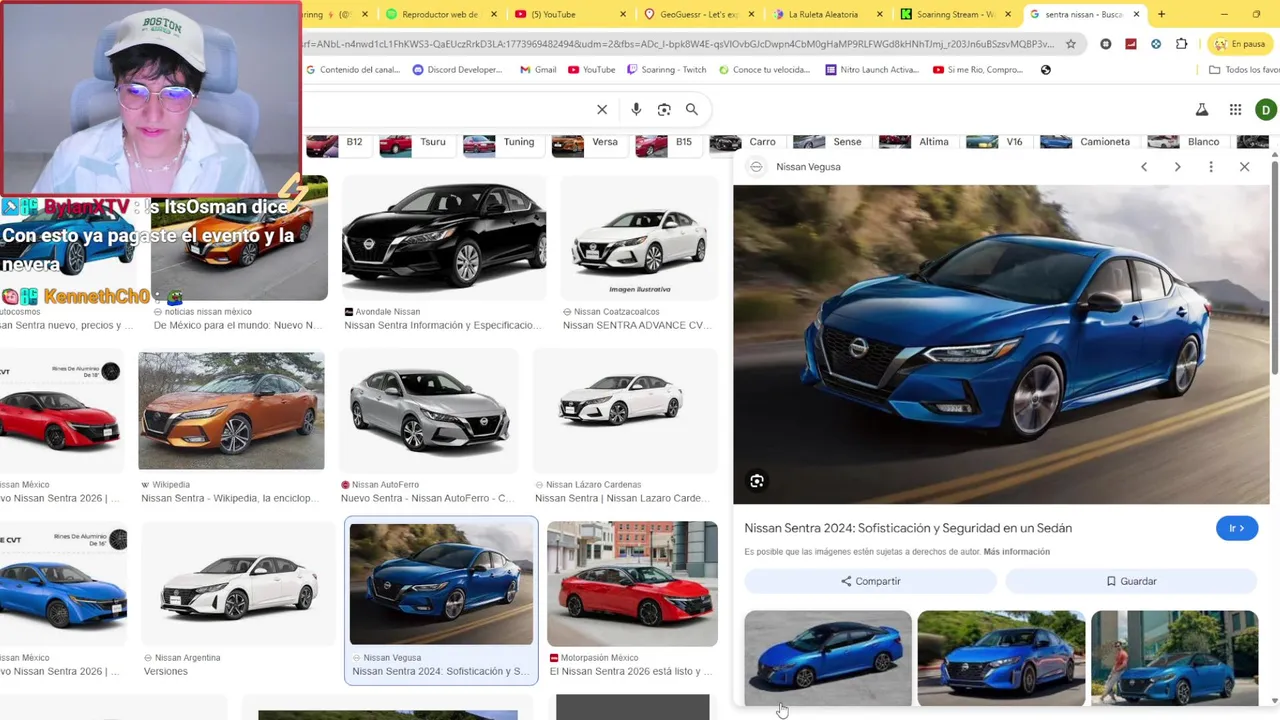Viewport: 1280px width, 720px height.
Task: Click the Guardar save button
Action: pos(1131,581)
